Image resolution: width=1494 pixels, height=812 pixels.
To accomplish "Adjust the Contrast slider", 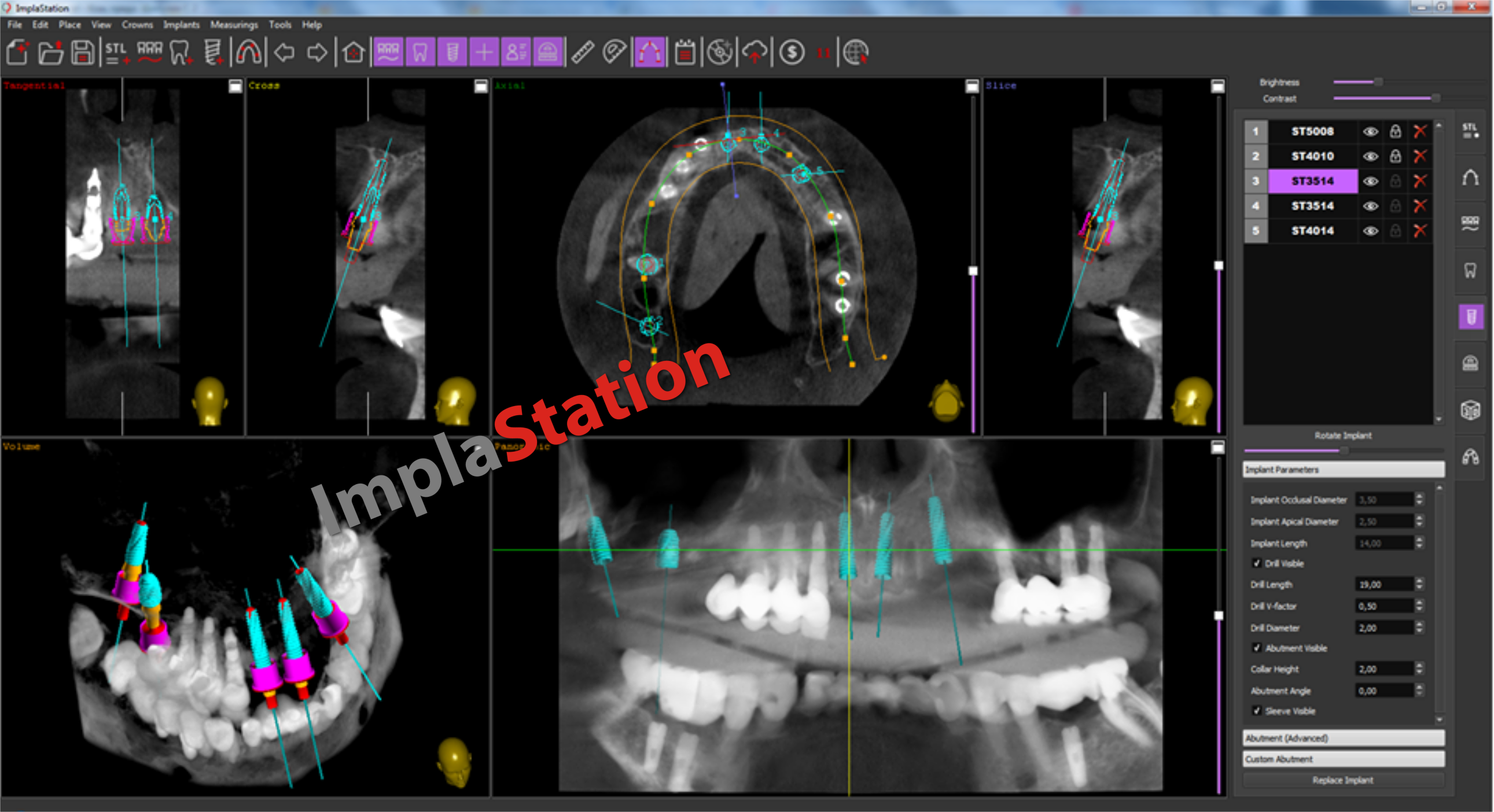I will pyautogui.click(x=1435, y=98).
